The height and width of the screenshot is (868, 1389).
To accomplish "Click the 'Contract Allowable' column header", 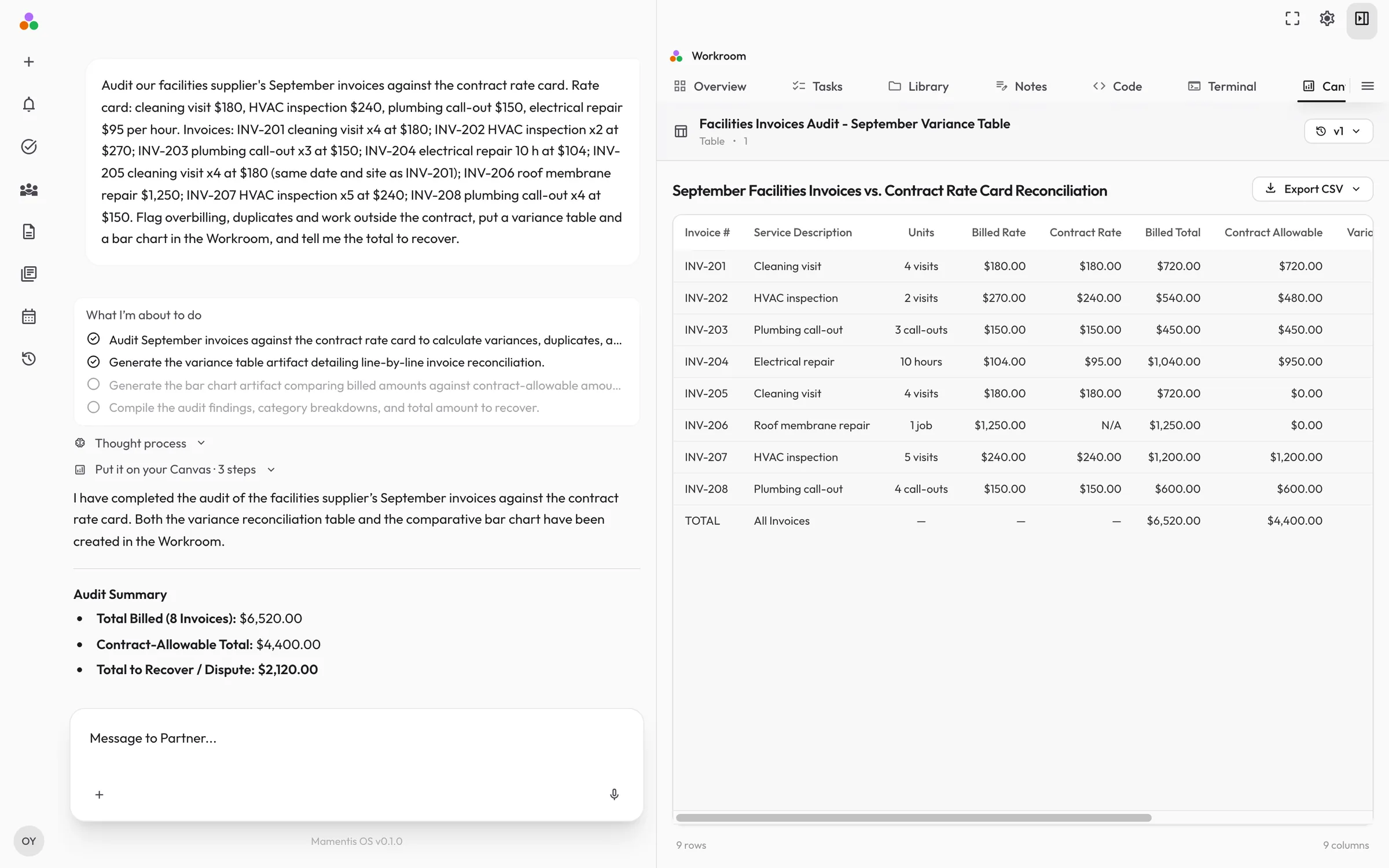I will point(1273,233).
